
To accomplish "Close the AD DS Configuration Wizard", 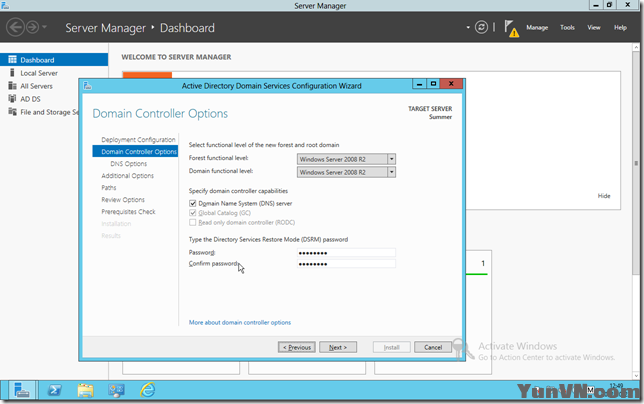I will click(451, 84).
